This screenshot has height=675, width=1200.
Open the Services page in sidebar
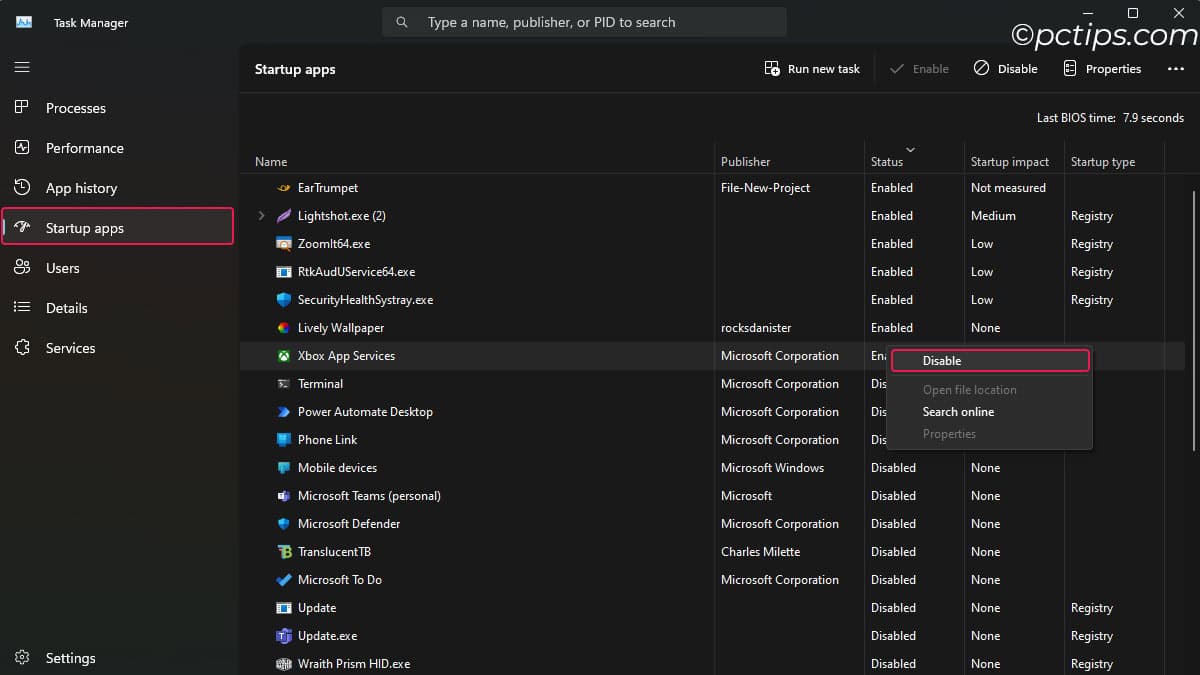[x=70, y=348]
